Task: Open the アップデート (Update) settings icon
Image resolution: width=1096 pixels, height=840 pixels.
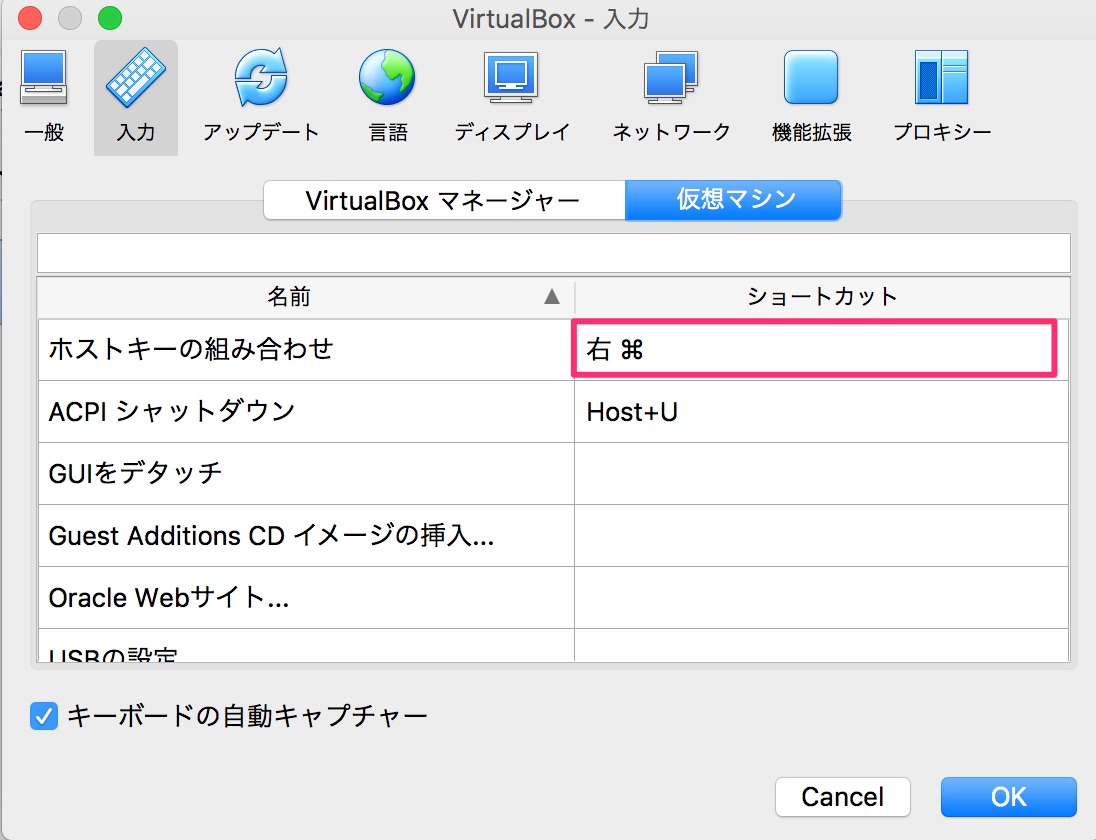Action: (x=259, y=95)
